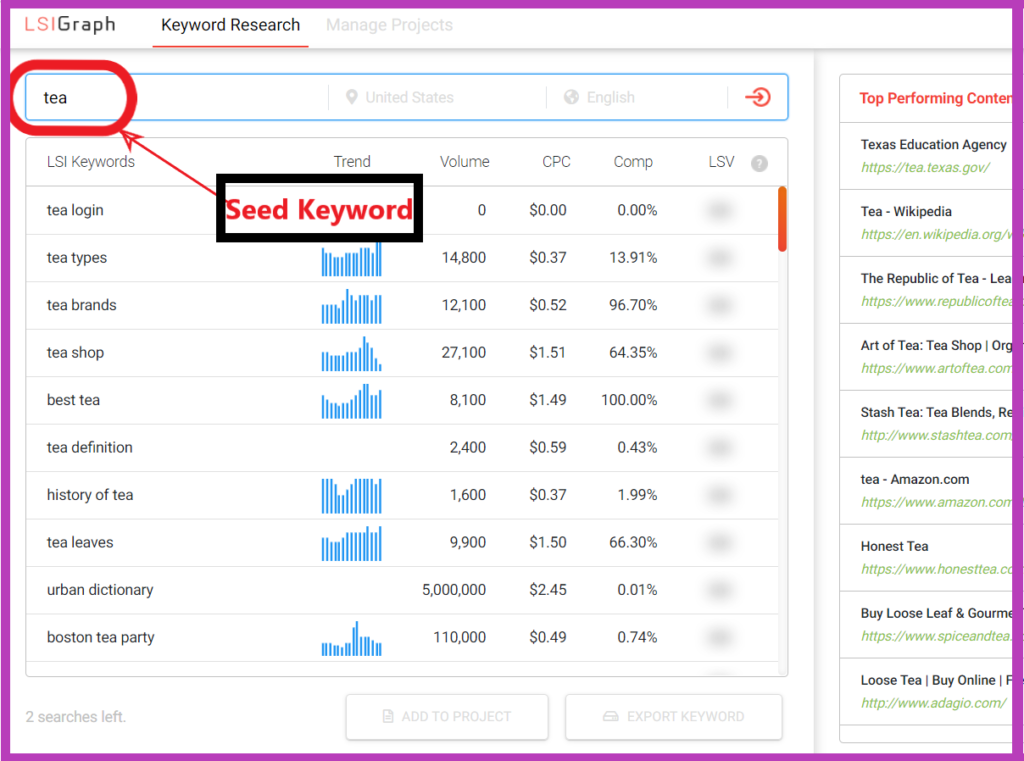Click the location pin icon beside United States

coord(351,97)
